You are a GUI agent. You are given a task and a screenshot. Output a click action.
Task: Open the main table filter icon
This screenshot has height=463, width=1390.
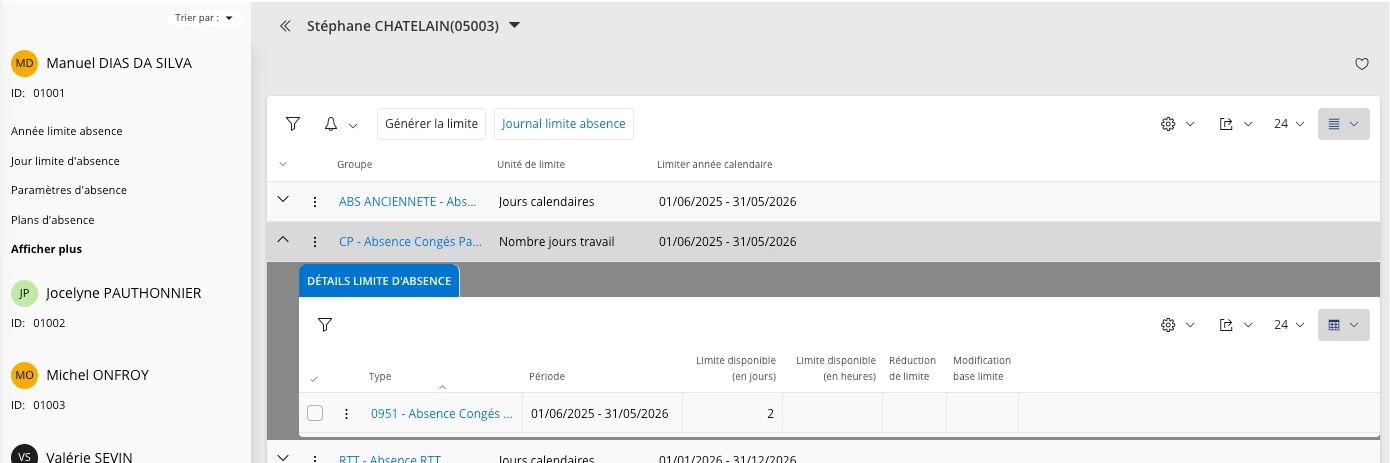[x=293, y=124]
